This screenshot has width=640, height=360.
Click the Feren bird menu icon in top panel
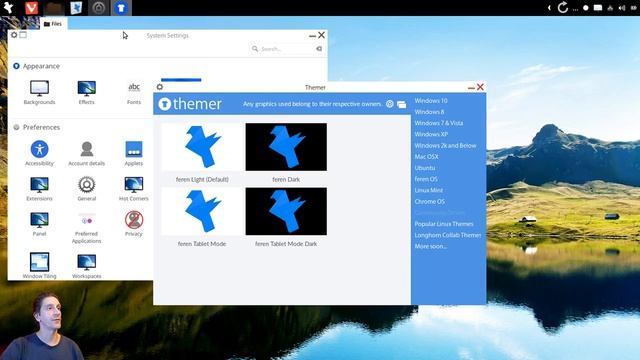pyautogui.click(x=8, y=8)
